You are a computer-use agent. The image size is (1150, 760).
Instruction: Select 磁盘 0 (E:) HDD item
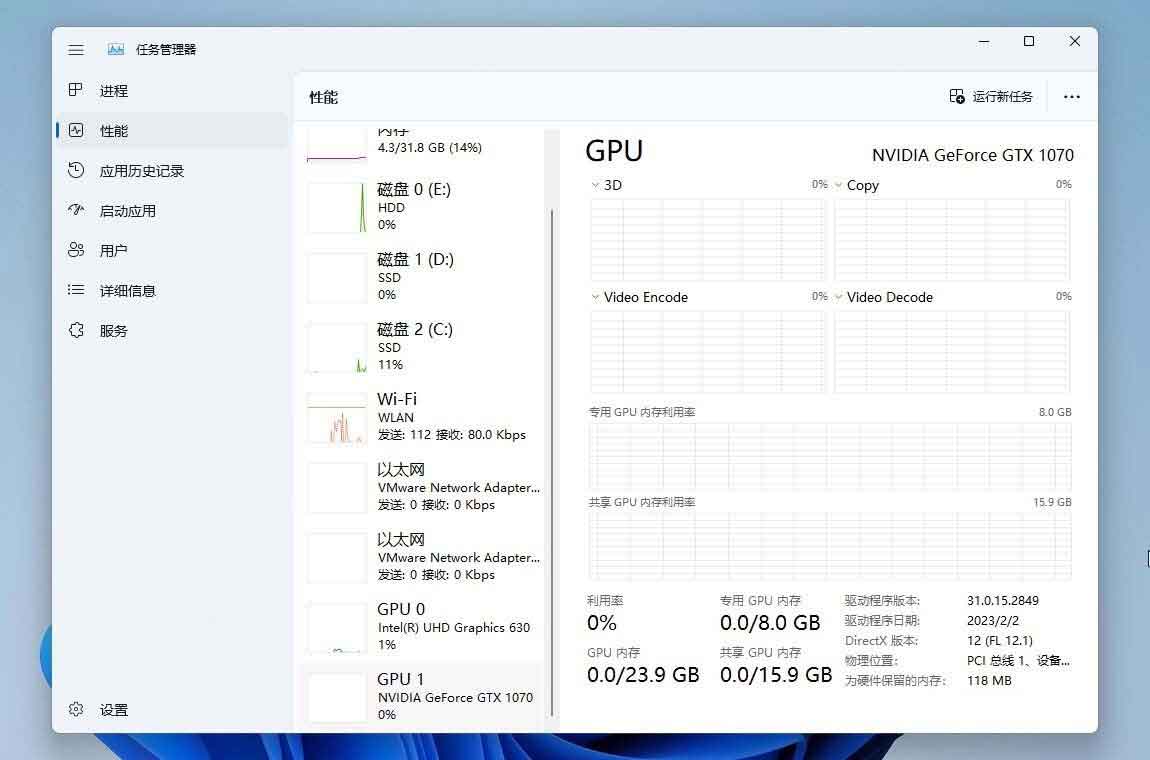point(422,207)
